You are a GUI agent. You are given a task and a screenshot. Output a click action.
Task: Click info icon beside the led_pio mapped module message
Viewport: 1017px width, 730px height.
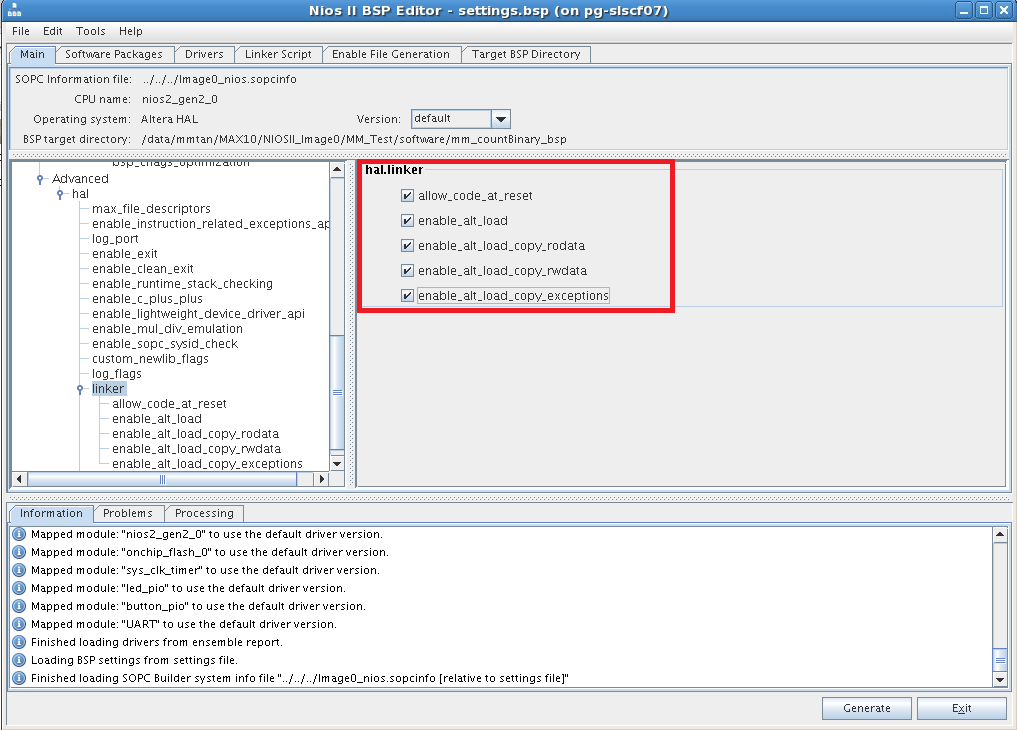pos(19,588)
